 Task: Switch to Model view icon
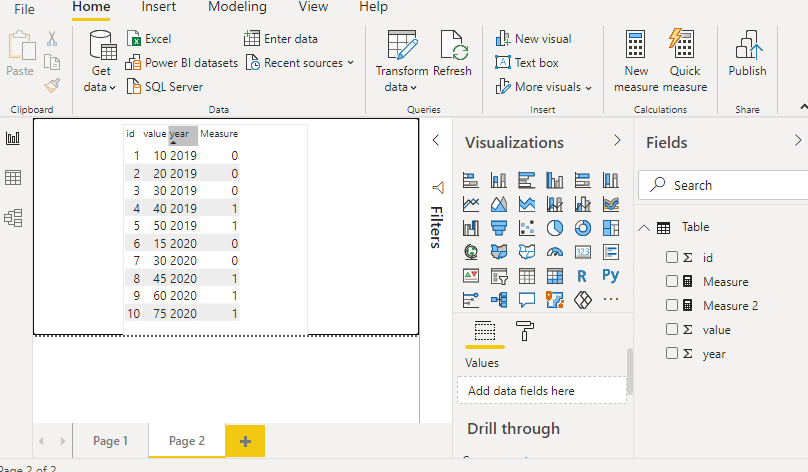pos(13,218)
